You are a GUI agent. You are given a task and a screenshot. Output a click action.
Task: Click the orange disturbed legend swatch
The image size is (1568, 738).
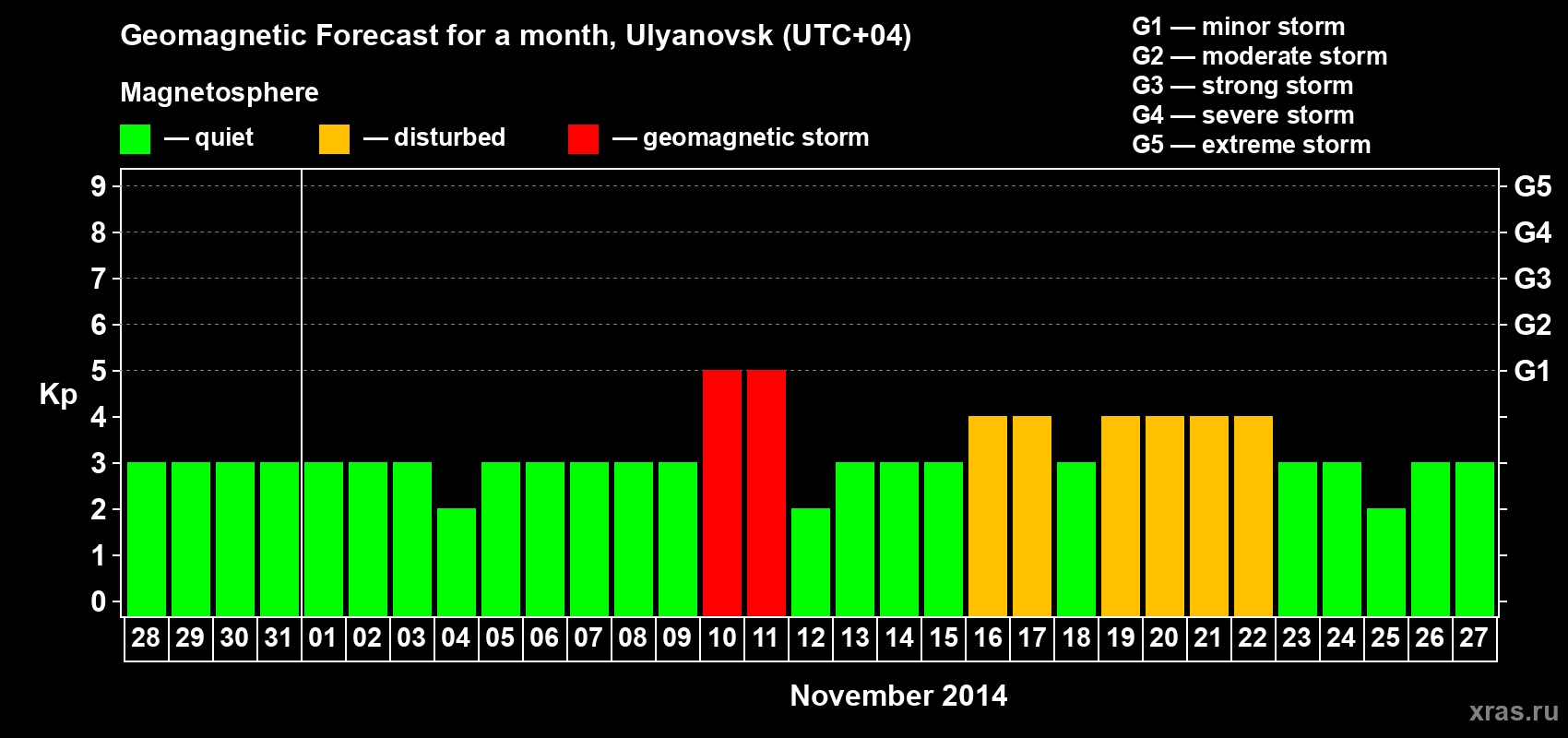pos(334,139)
